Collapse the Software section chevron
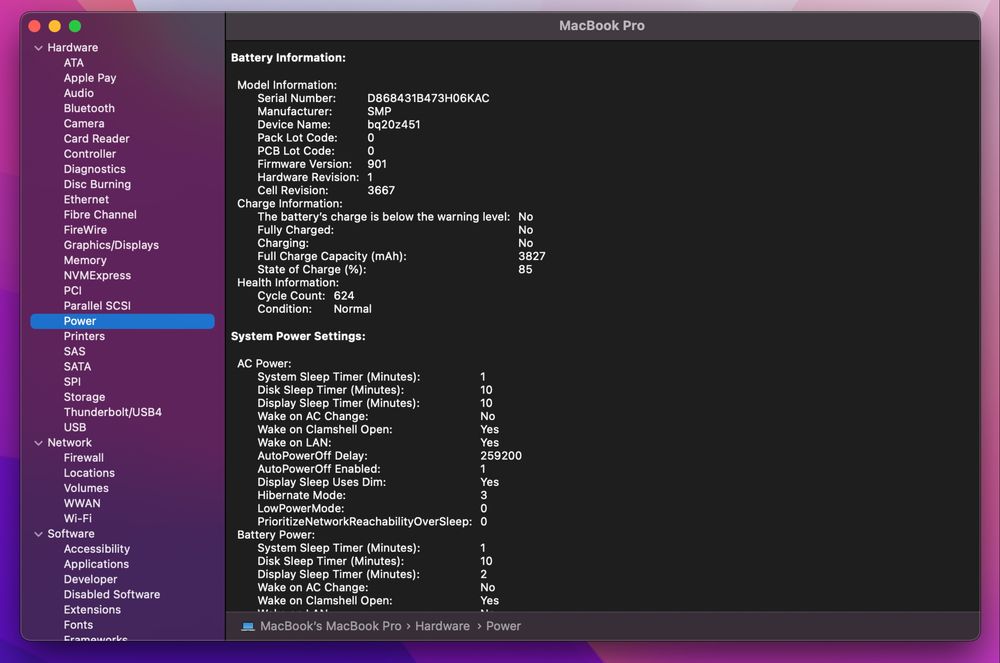The height and width of the screenshot is (663, 1000). [38, 534]
